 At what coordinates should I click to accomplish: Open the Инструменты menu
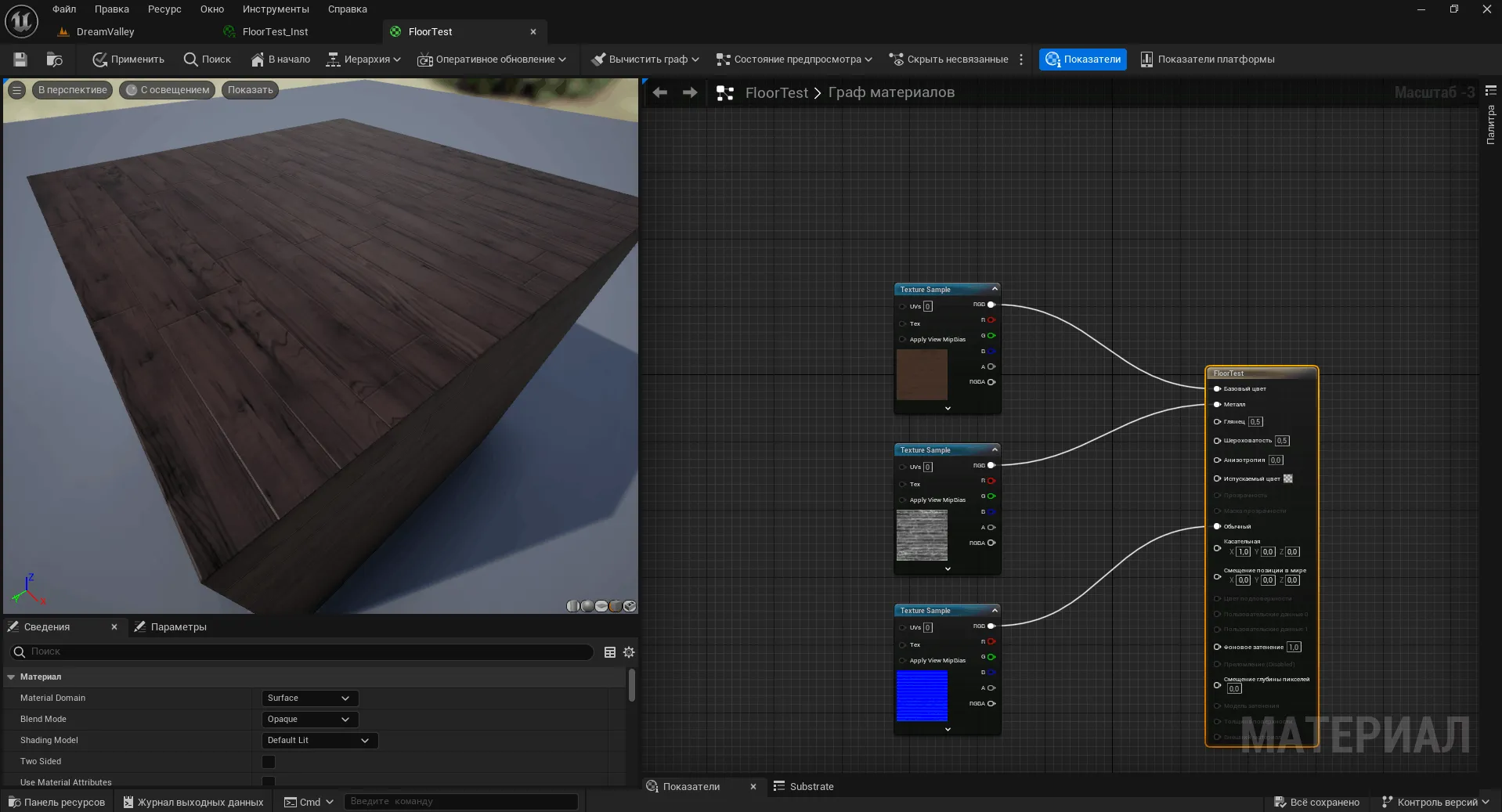click(x=276, y=9)
